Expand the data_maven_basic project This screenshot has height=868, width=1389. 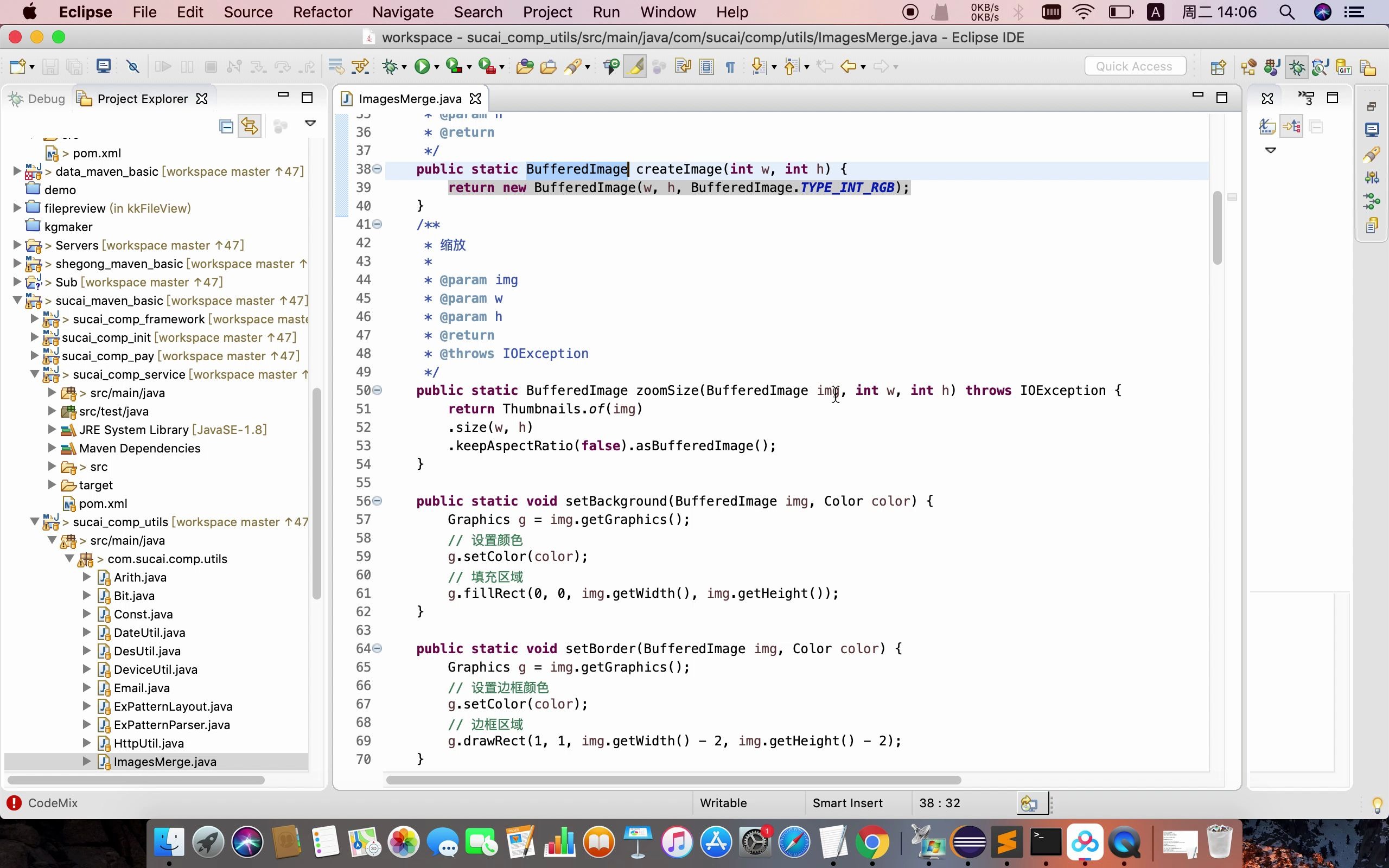point(17,170)
